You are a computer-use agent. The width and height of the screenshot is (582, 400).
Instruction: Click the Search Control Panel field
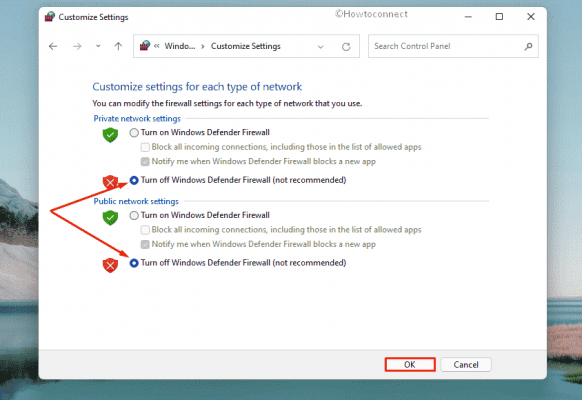[453, 46]
